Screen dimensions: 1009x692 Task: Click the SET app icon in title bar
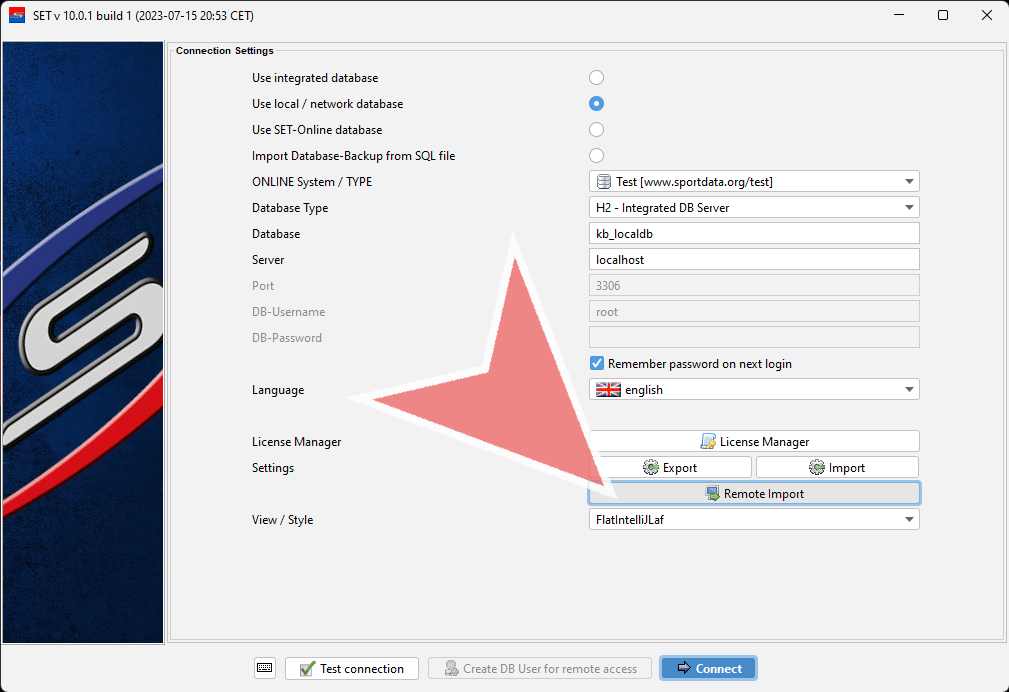click(17, 15)
